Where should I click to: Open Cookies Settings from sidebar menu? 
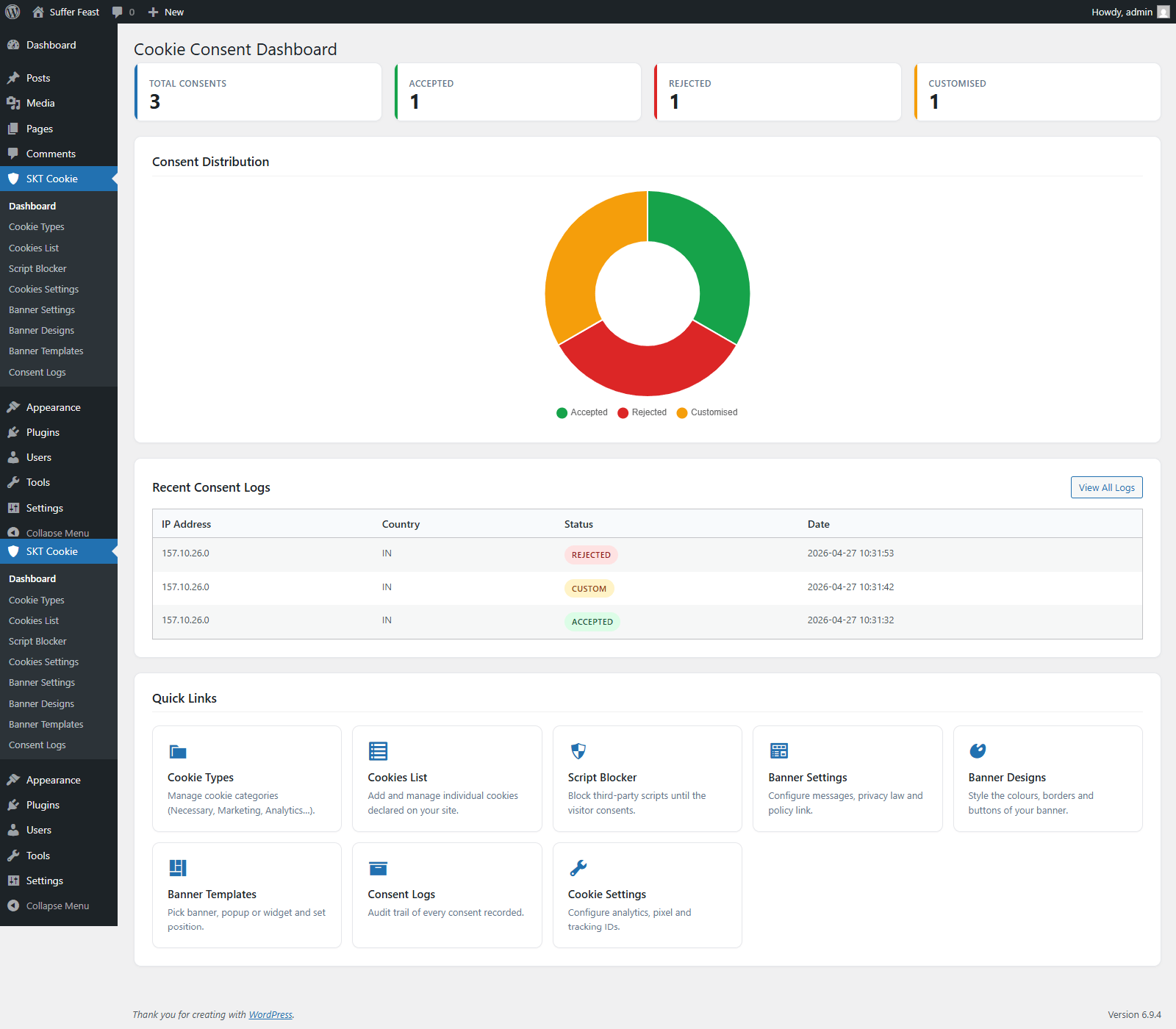click(43, 289)
